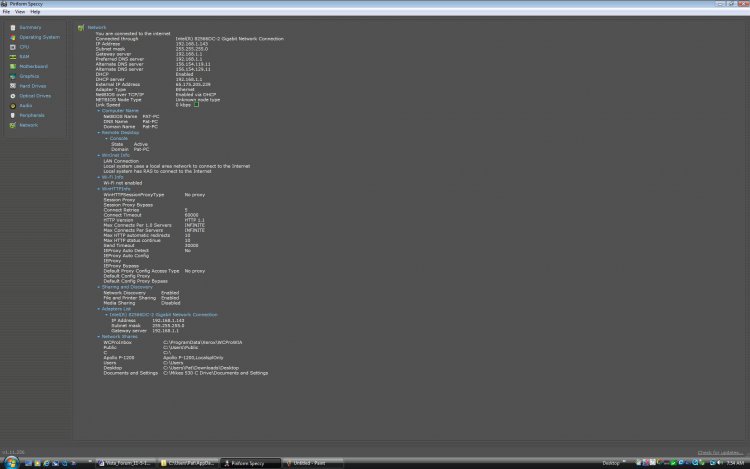The height and width of the screenshot is (469, 750).
Task: Click the Network header icon above details
Action: pos(81,28)
